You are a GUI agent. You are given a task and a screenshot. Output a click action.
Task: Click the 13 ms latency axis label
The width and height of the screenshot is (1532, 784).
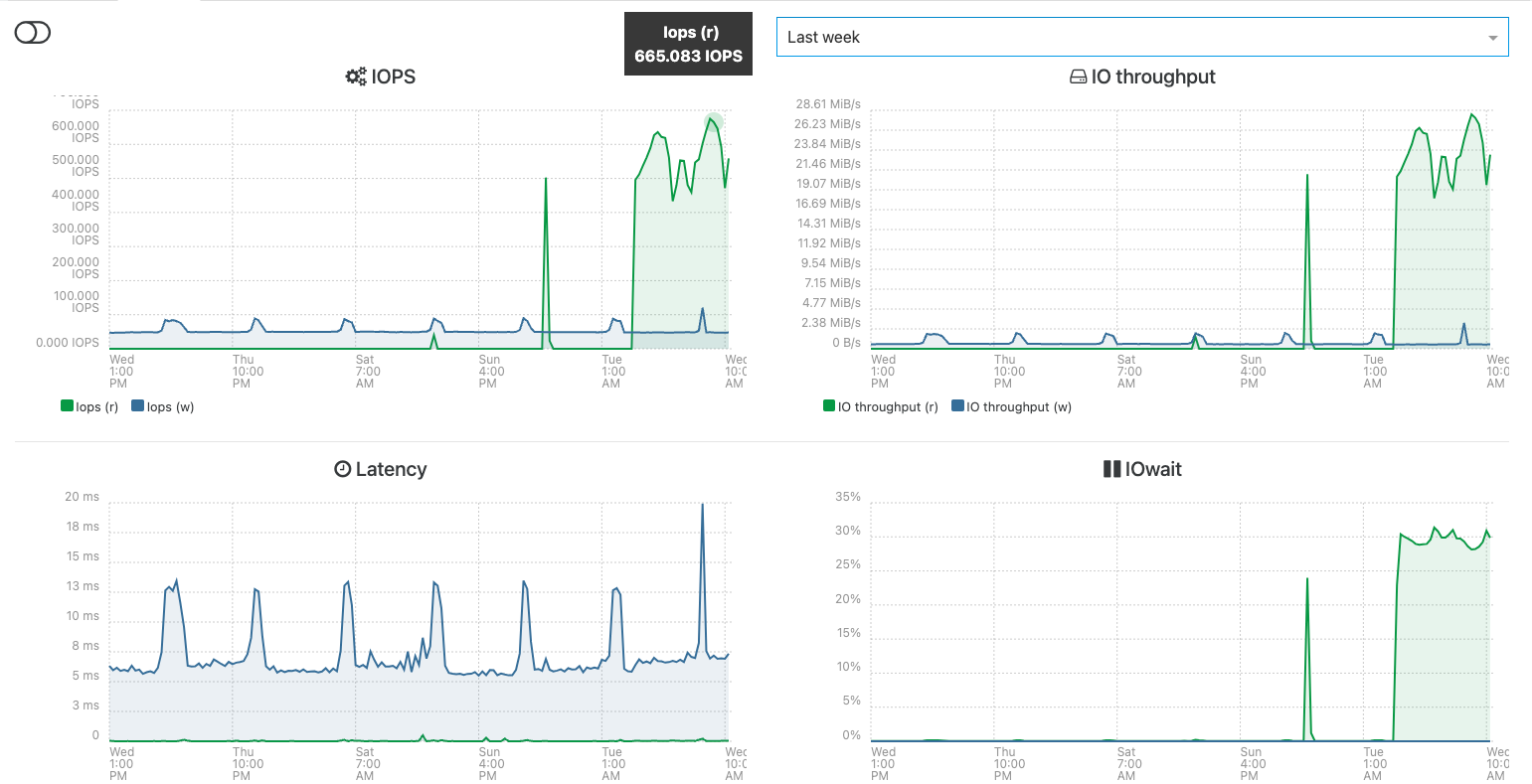83,586
